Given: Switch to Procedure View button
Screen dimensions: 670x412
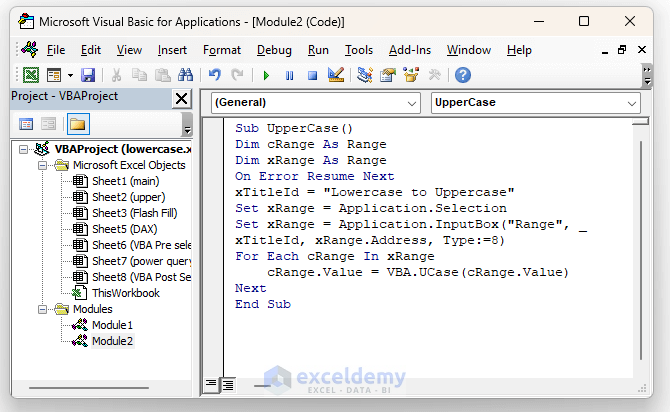Looking at the screenshot, I should click(x=211, y=385).
